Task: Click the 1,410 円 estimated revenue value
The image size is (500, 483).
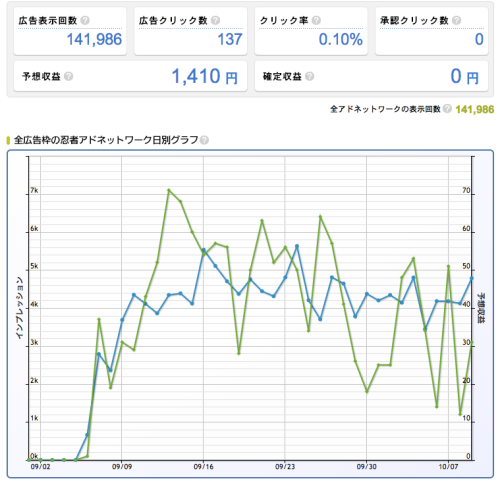Action: click(204, 76)
